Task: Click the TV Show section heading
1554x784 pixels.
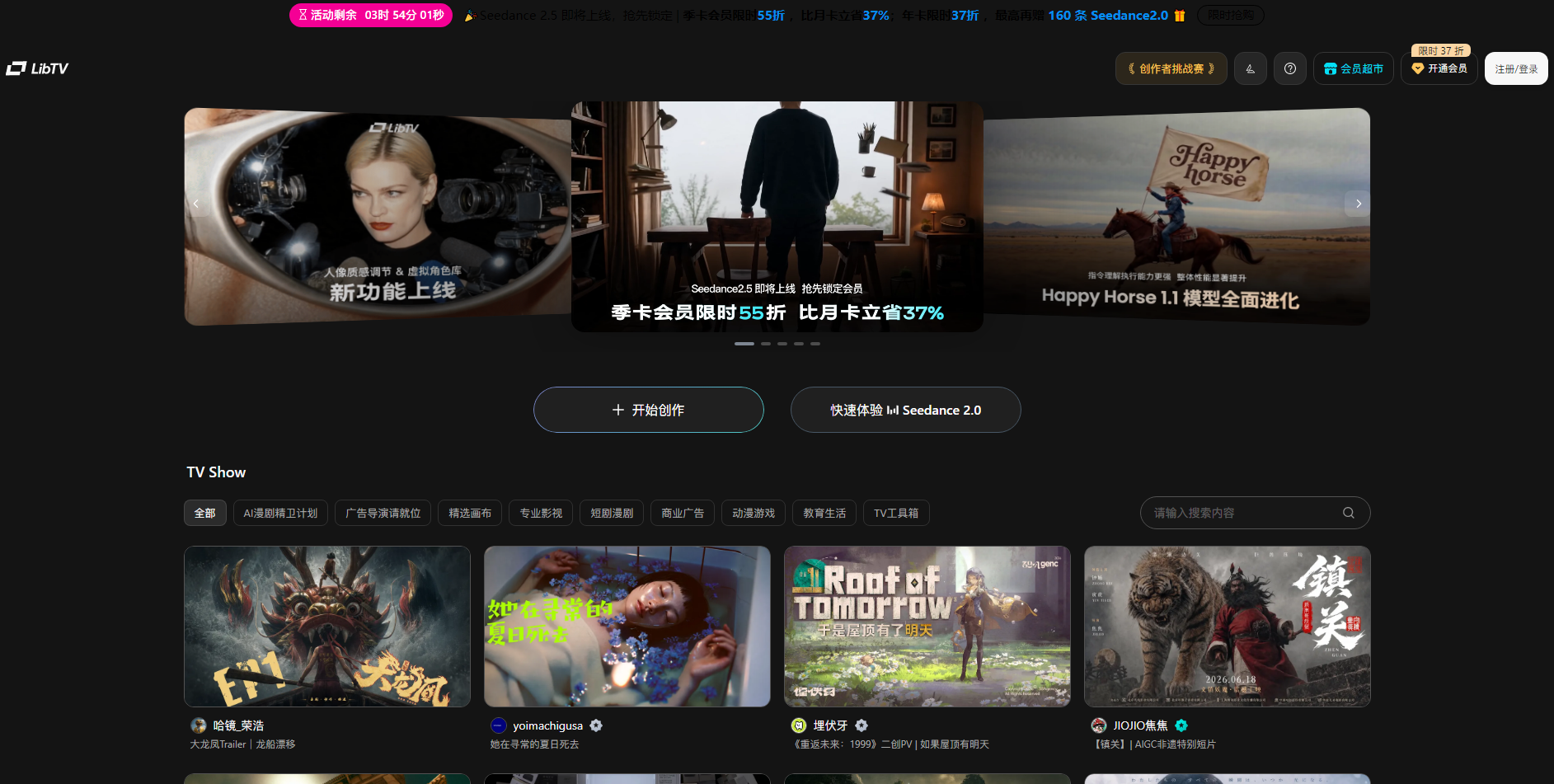Action: point(216,472)
